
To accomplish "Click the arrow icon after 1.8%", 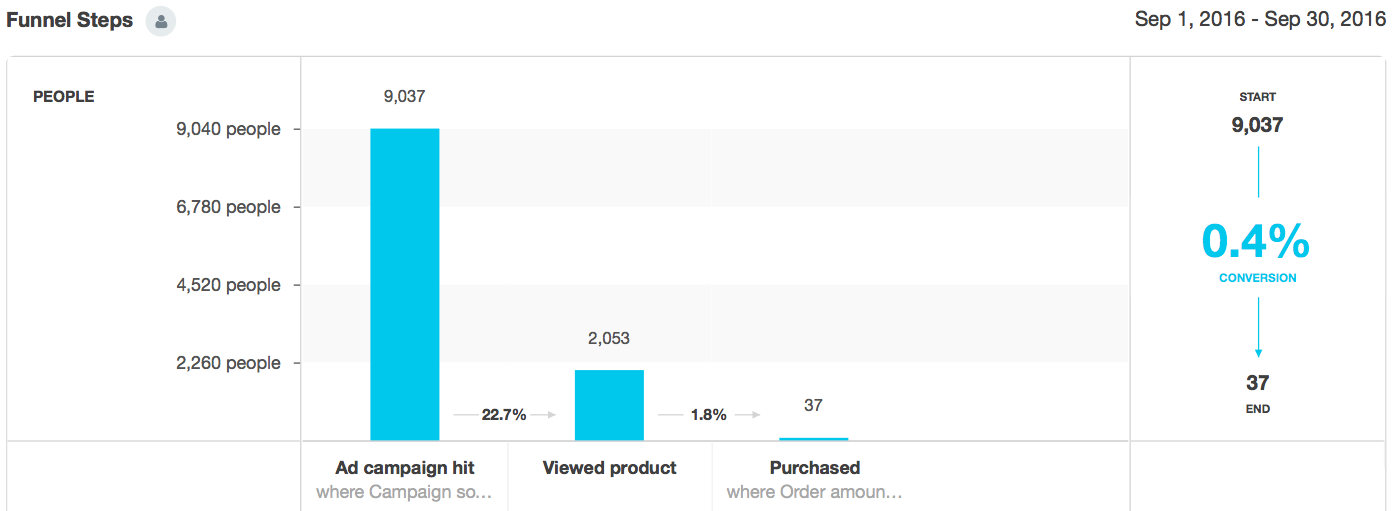I will (746, 414).
